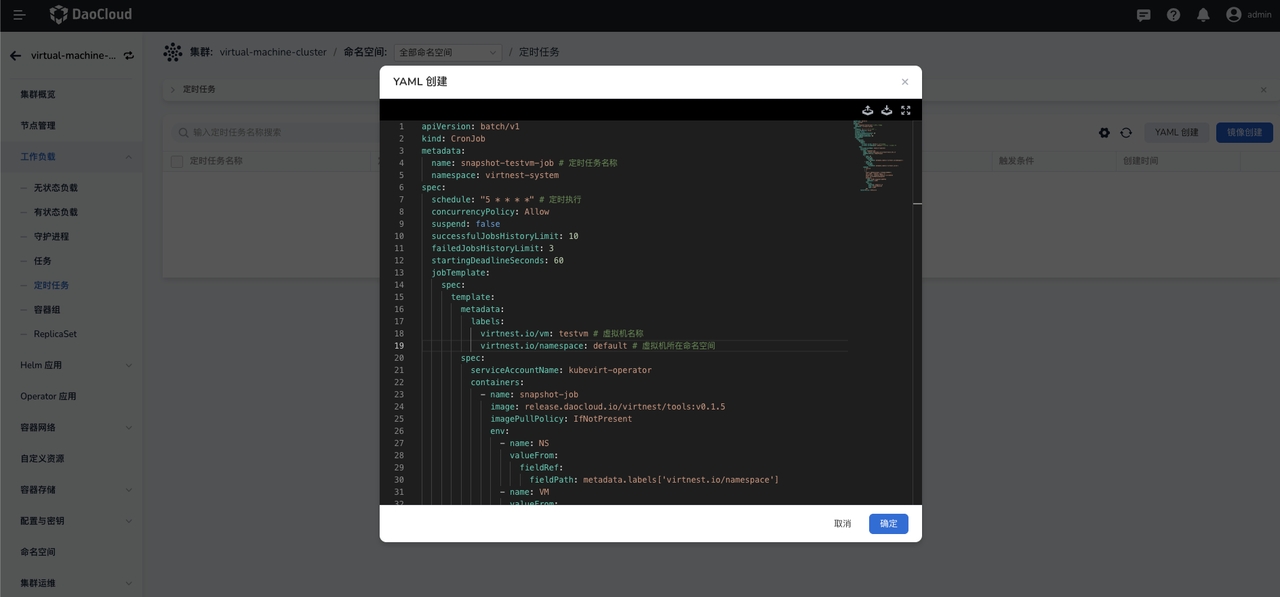Click the upload YAML file icon

868,111
